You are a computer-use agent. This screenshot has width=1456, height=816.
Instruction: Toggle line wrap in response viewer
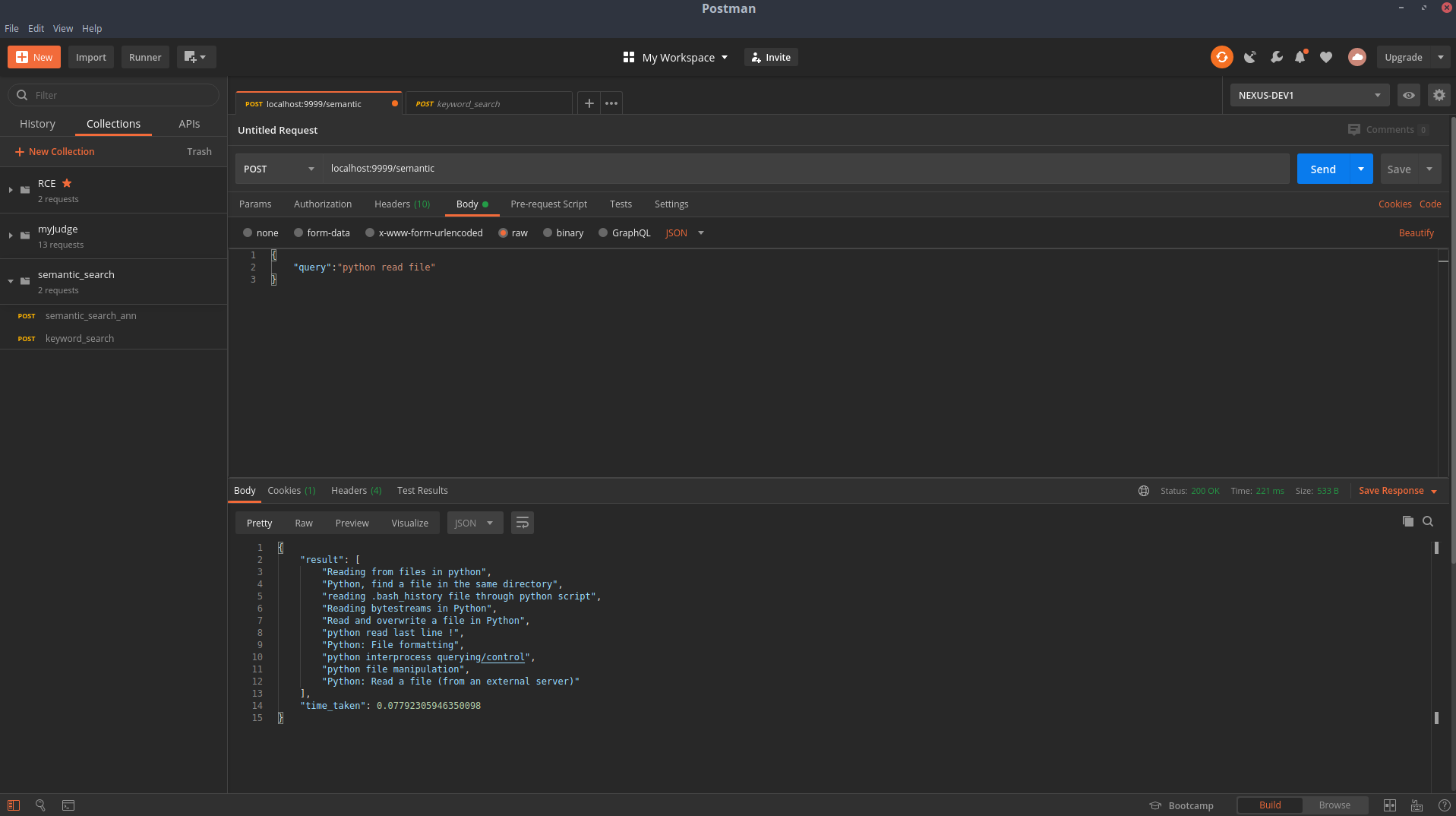(x=522, y=523)
